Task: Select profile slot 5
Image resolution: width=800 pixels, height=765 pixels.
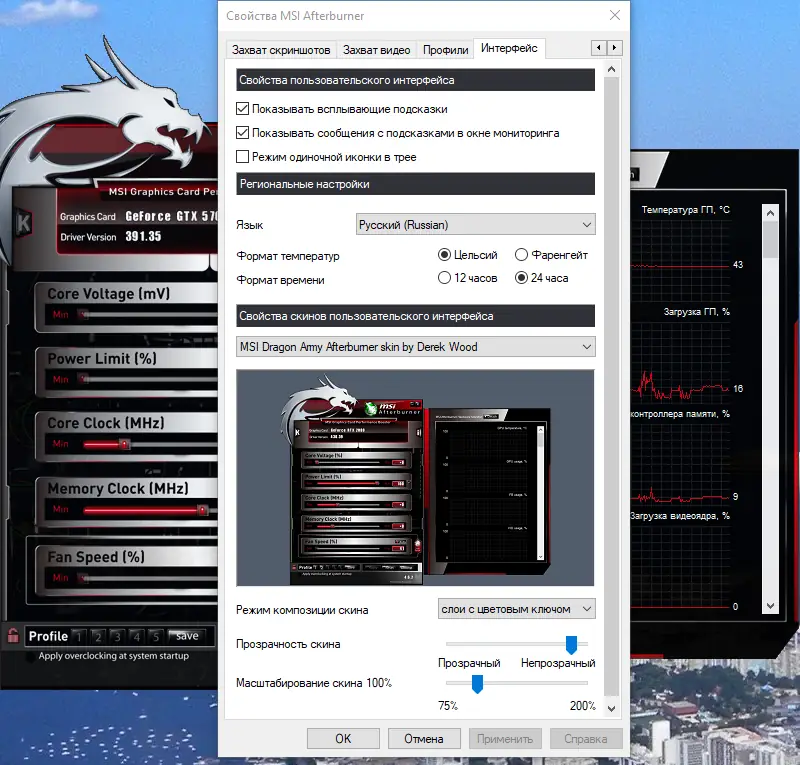Action: pos(156,636)
